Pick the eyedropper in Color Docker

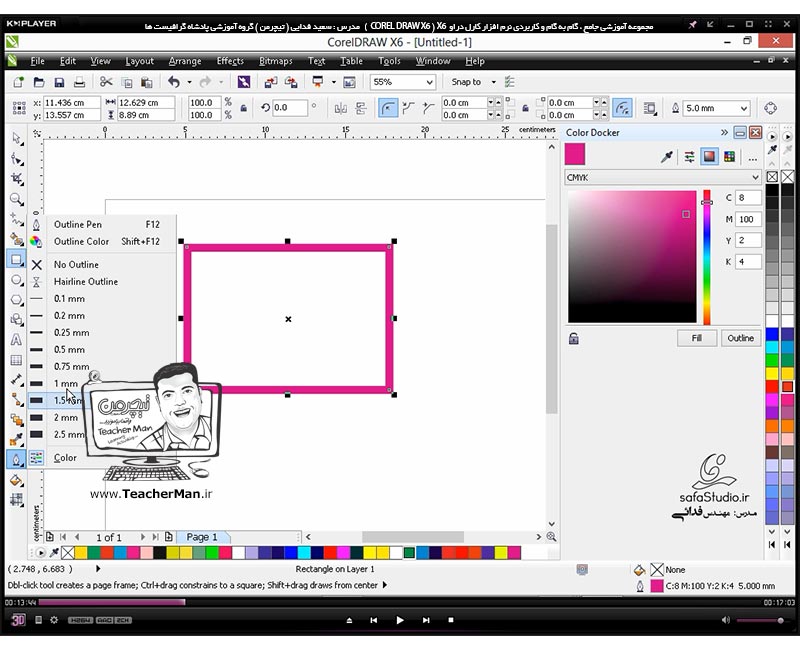click(x=667, y=157)
